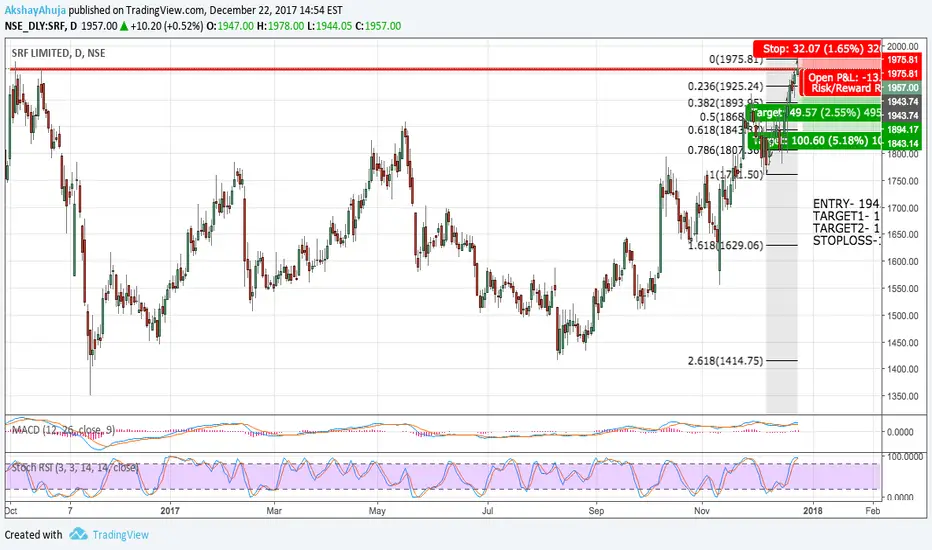Click the Fibonacci 2.618(1414.75) level label
This screenshot has width=932, height=550.
(725, 360)
